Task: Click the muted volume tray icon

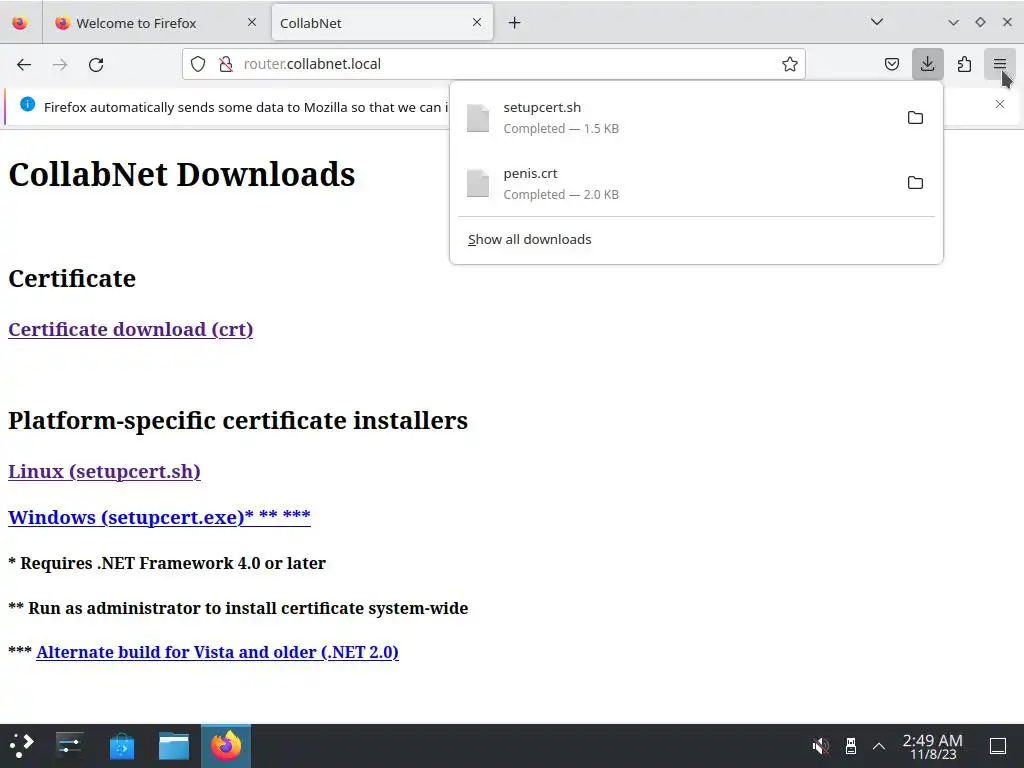Action: click(x=821, y=746)
